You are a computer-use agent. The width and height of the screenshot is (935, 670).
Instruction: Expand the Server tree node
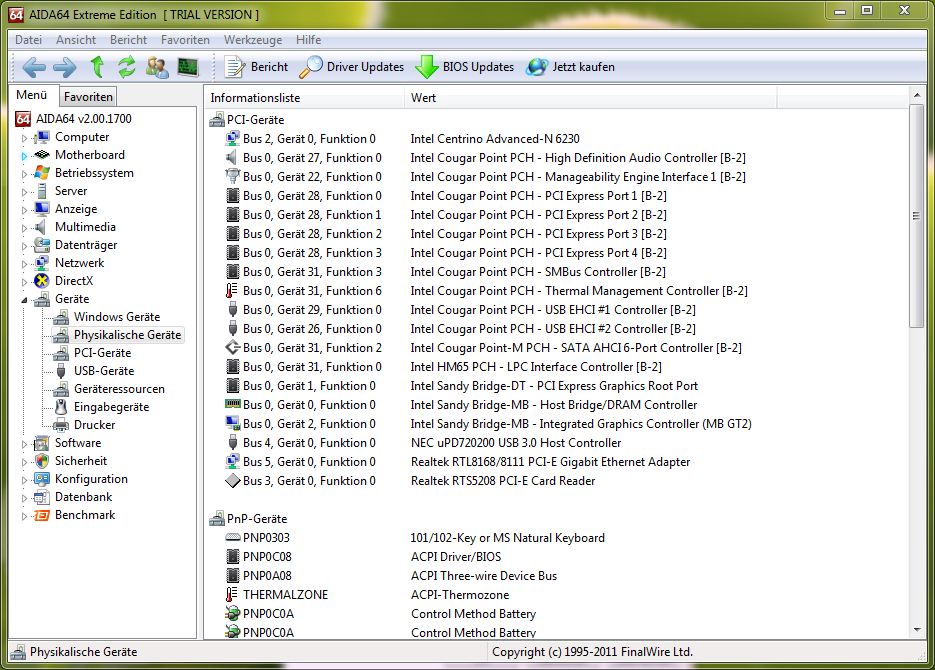click(24, 192)
